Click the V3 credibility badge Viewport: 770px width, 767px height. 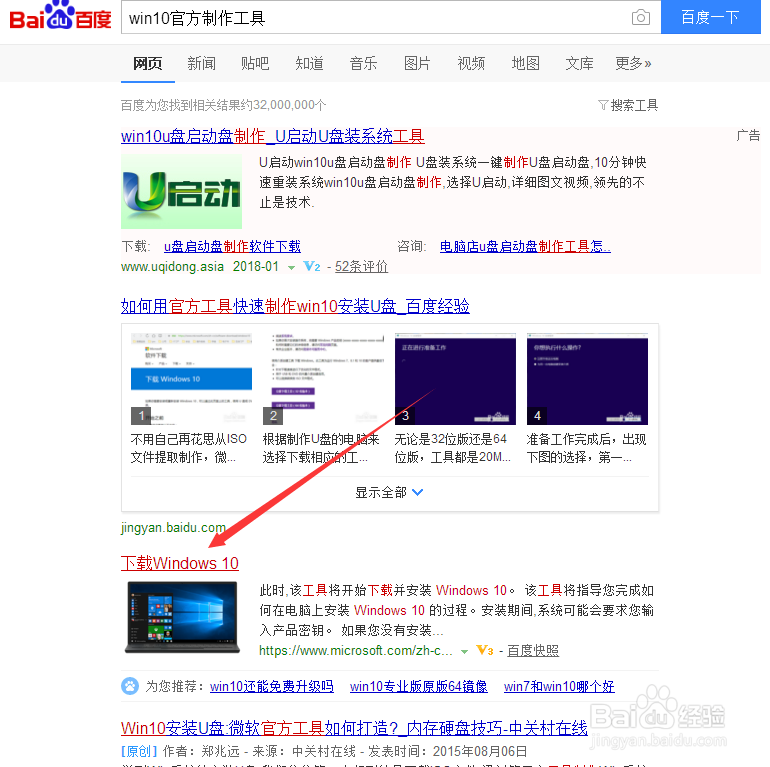click(485, 651)
